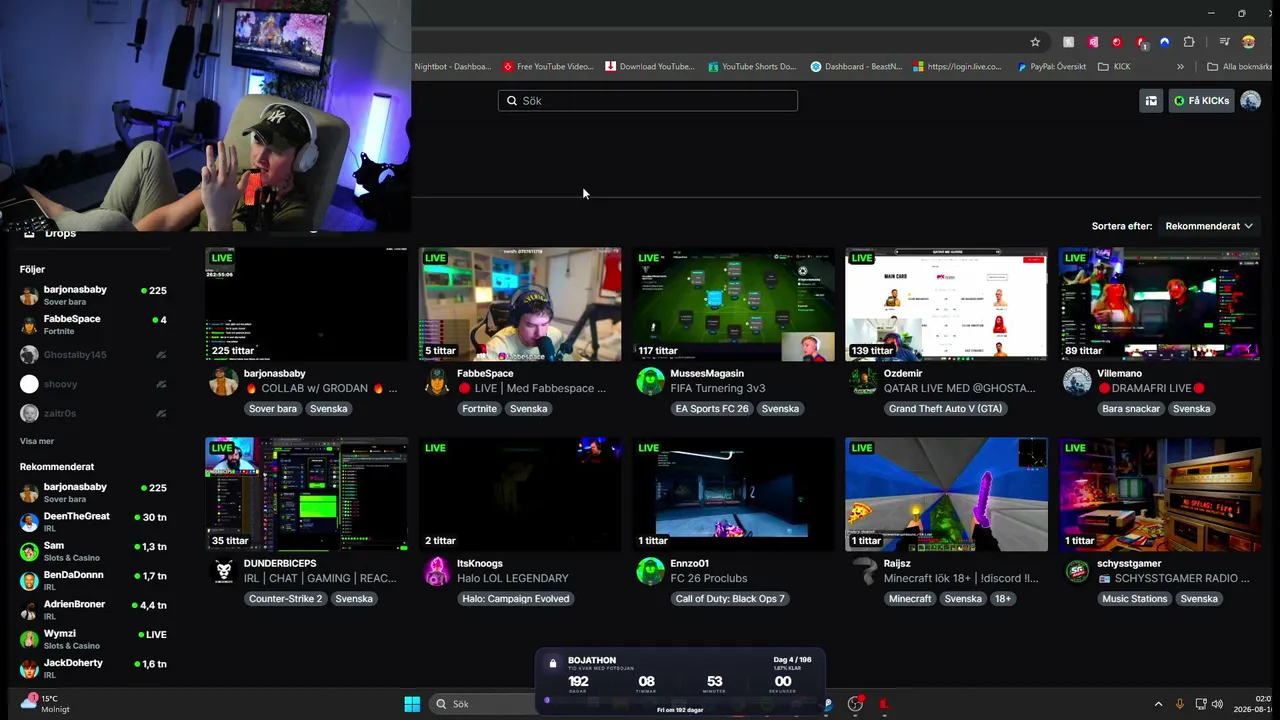Open the Dashboard BeastN bookmark
Screen dimensions: 1280x720
click(856, 67)
